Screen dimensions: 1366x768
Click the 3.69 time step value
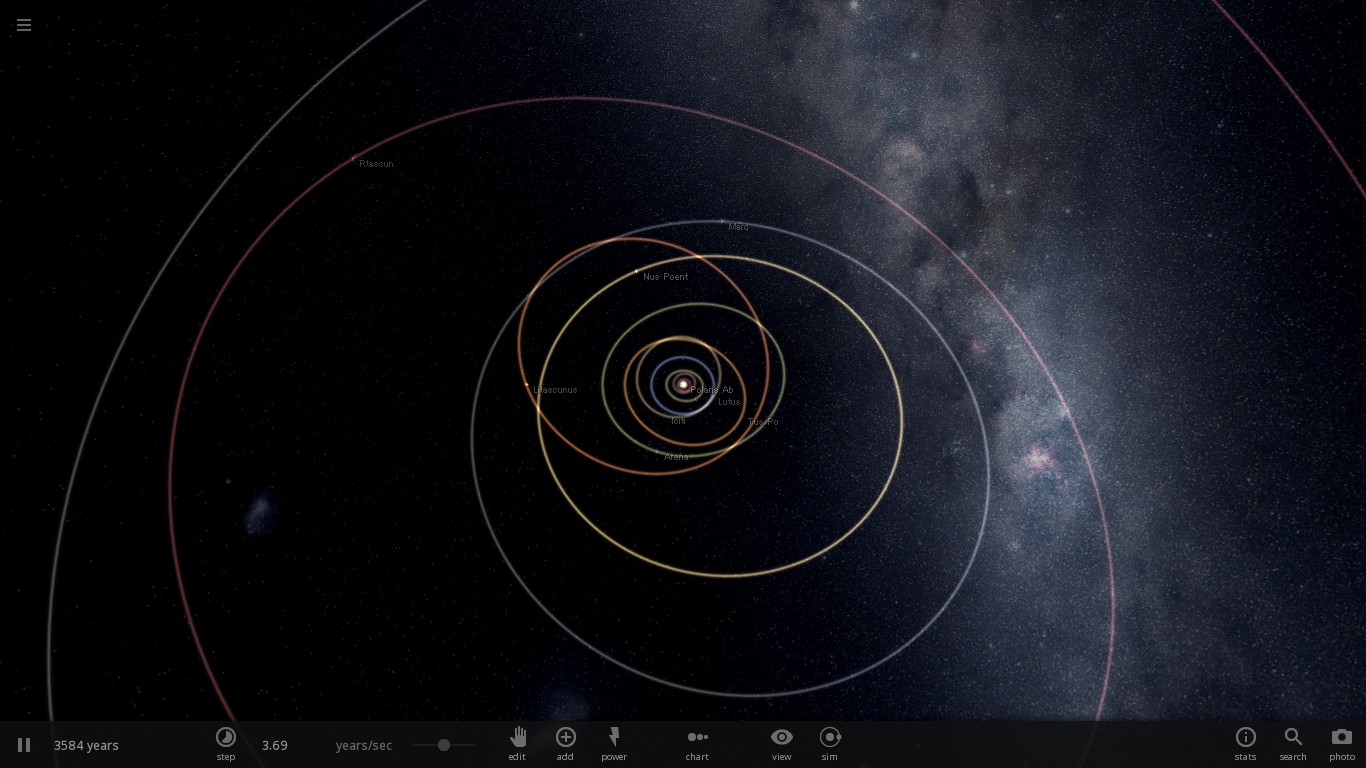pyautogui.click(x=274, y=745)
